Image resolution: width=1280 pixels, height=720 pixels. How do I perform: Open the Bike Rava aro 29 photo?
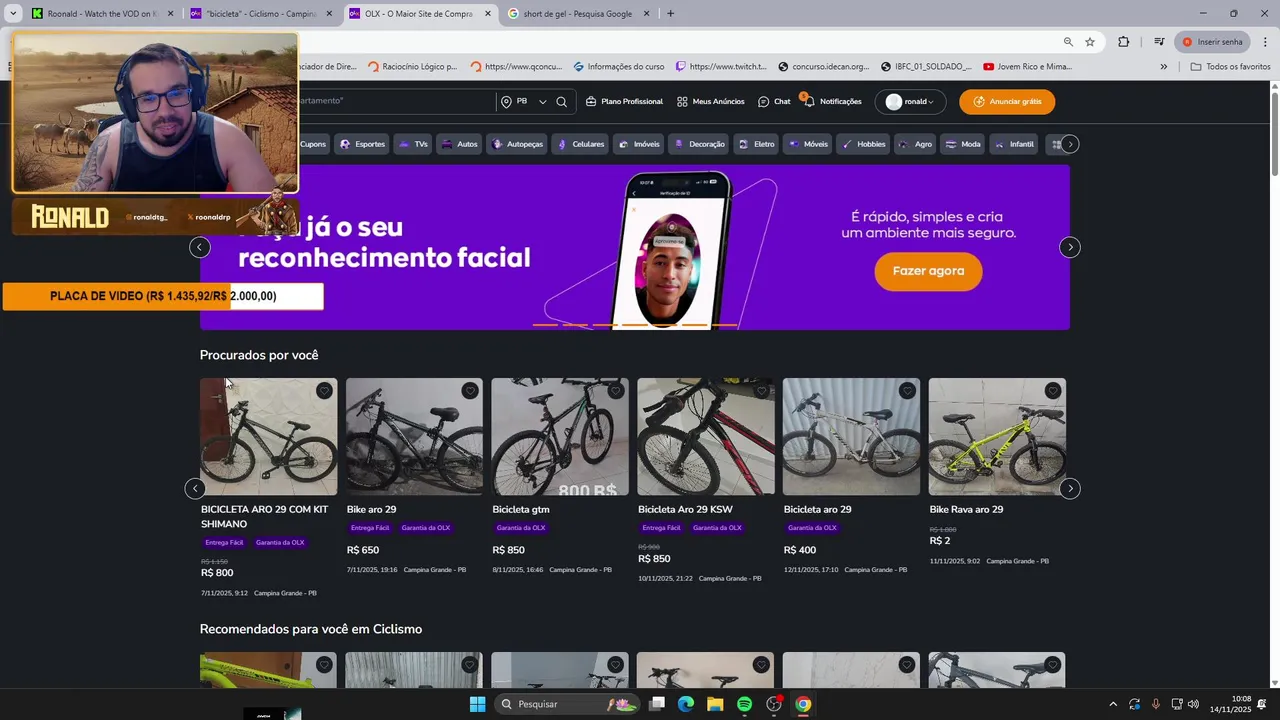click(997, 437)
